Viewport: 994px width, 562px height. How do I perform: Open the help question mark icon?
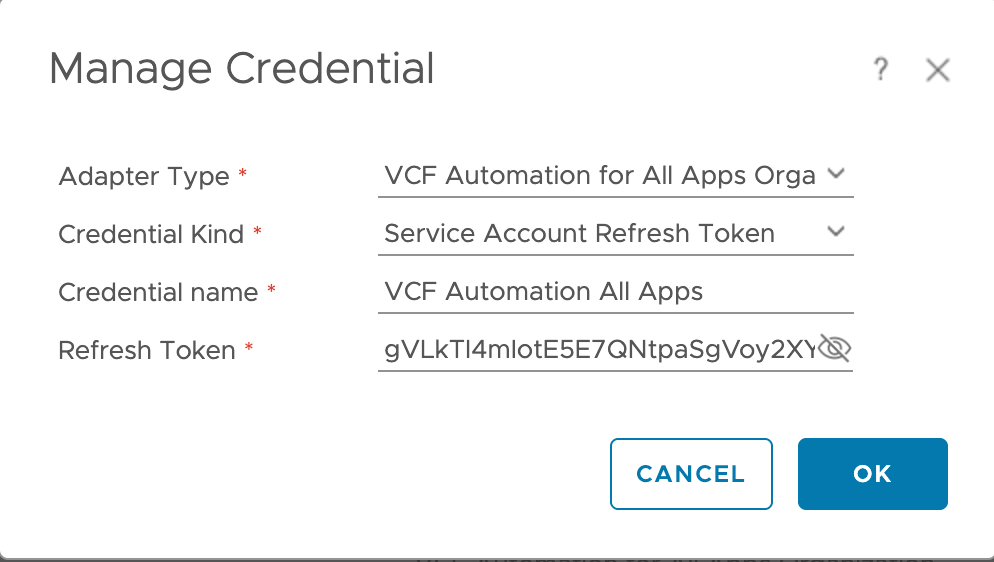pos(881,70)
